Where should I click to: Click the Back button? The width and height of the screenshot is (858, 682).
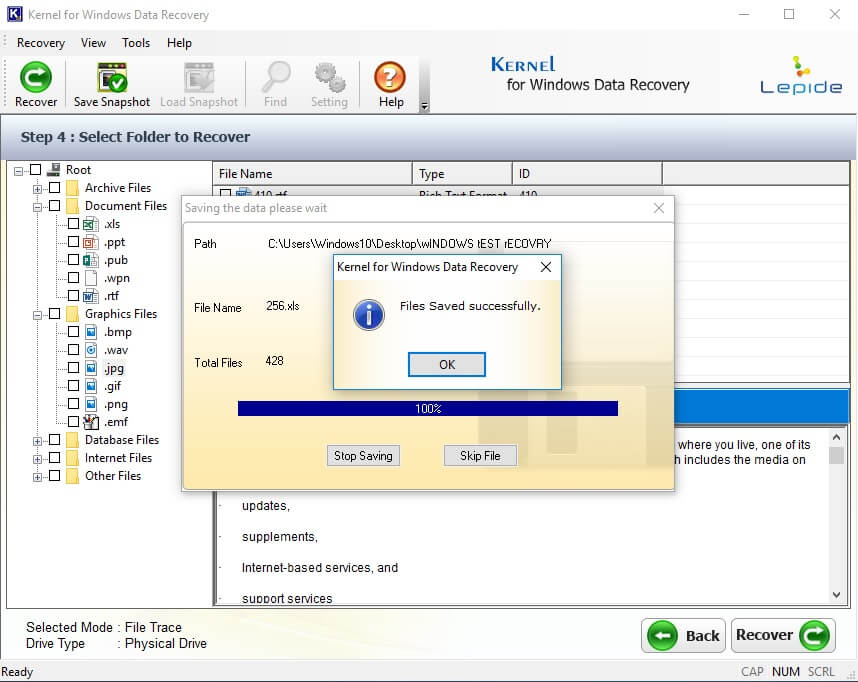tap(683, 635)
